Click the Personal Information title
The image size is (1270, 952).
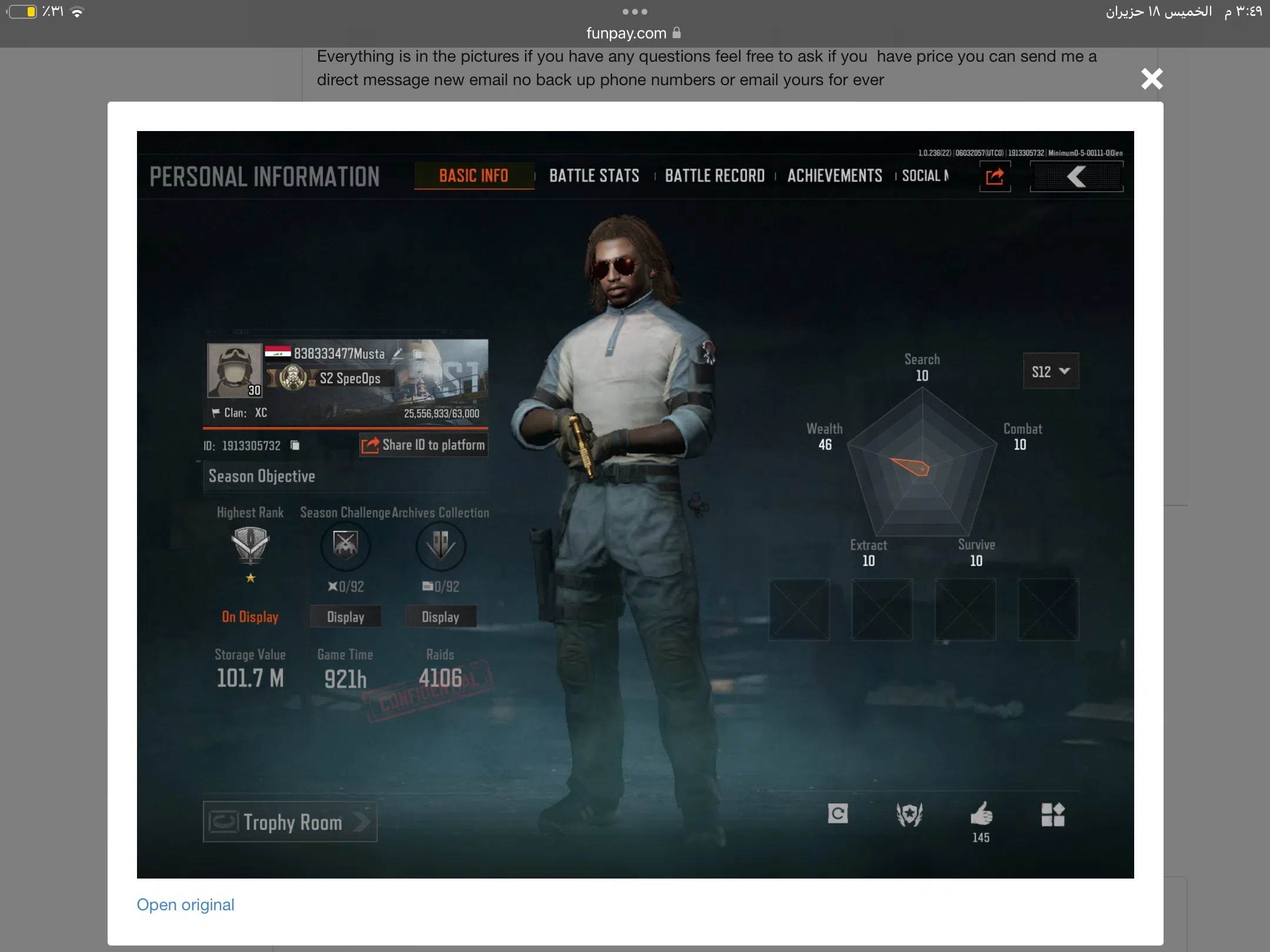click(265, 176)
